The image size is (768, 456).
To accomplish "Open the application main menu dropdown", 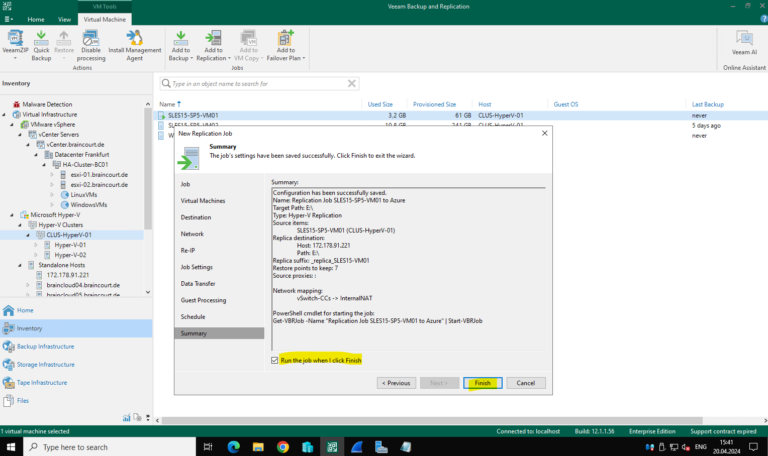I will tap(9, 19).
